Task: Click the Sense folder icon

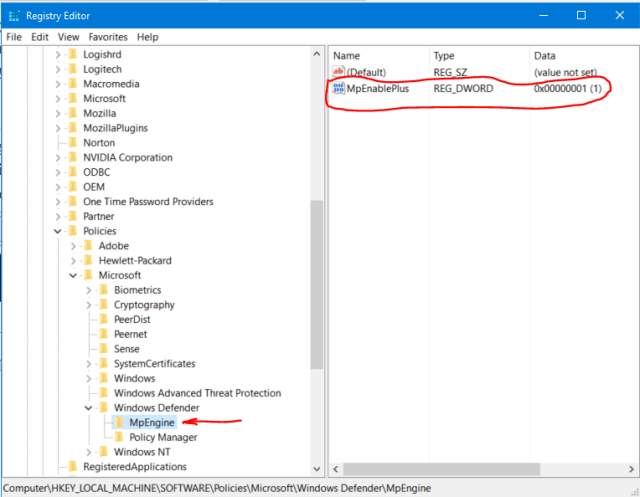Action: pos(104,348)
